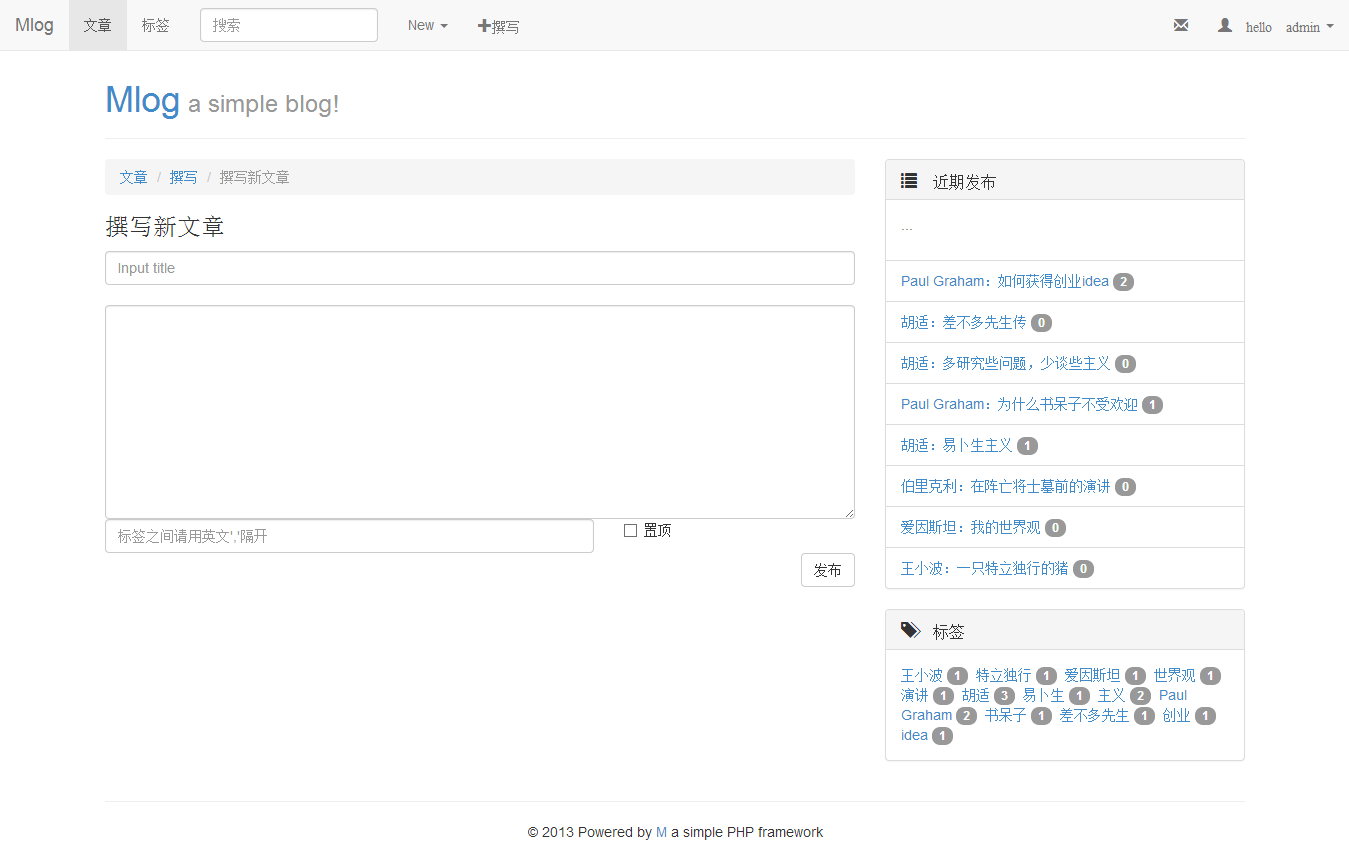Open post 王小波：一只特立独行的猪
Viewport: 1349px width, 852px height.
(x=984, y=568)
